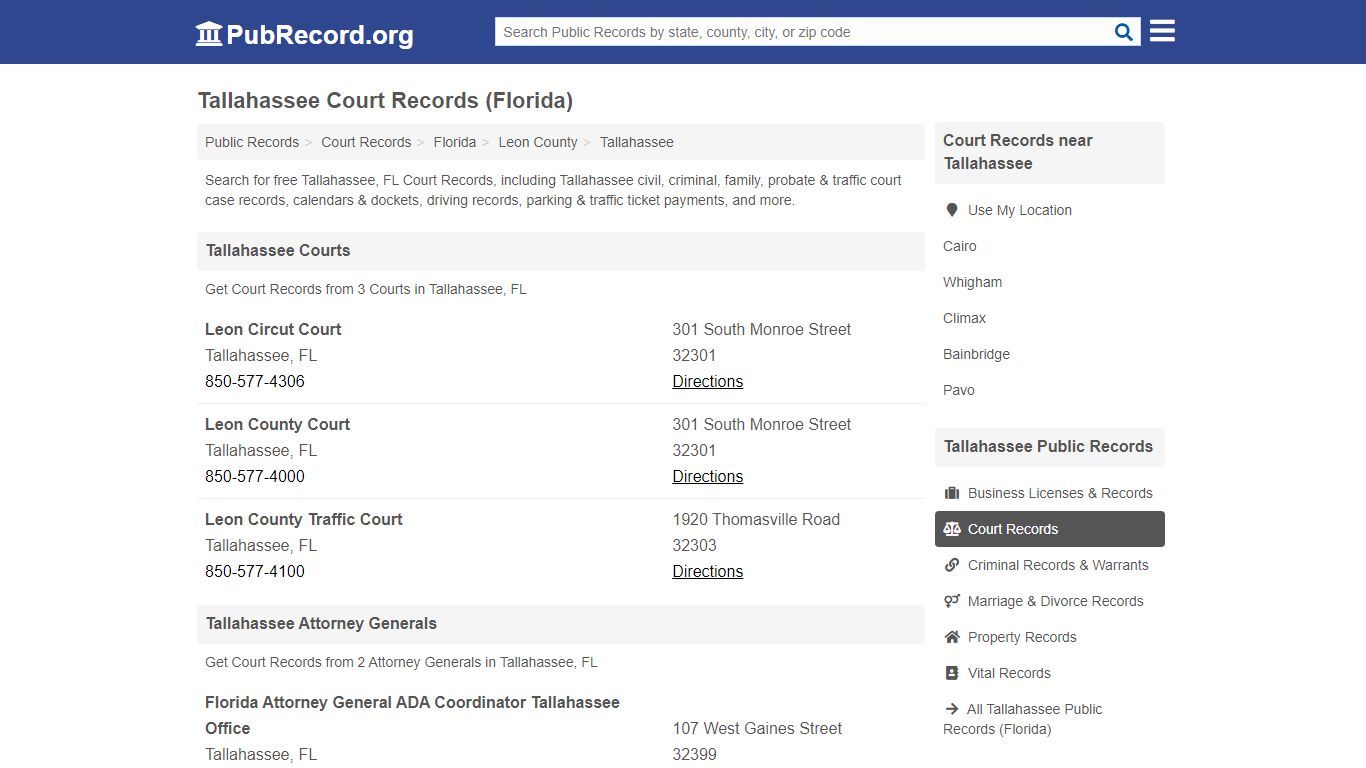This screenshot has width=1366, height=768.
Task: Click 301 South Monroe Street for Circut Court
Action: pos(761,329)
